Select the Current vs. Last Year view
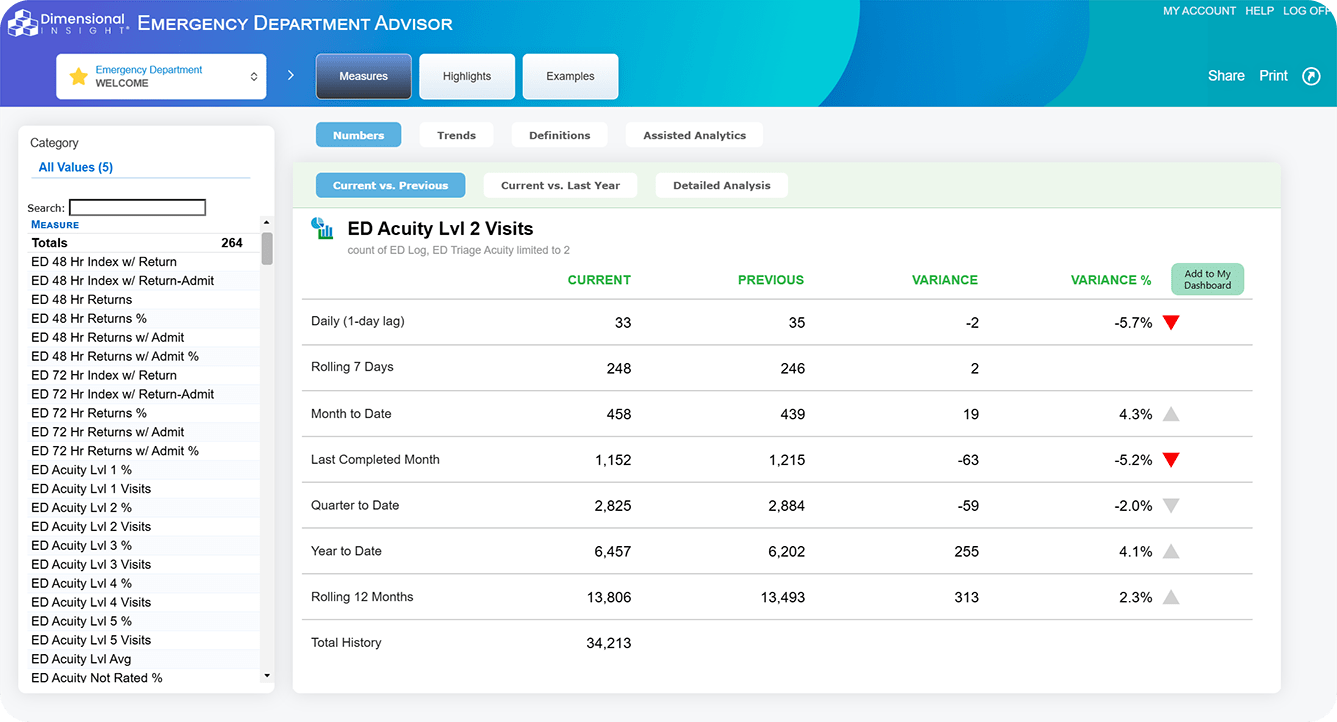This screenshot has width=1337, height=722. coord(560,185)
